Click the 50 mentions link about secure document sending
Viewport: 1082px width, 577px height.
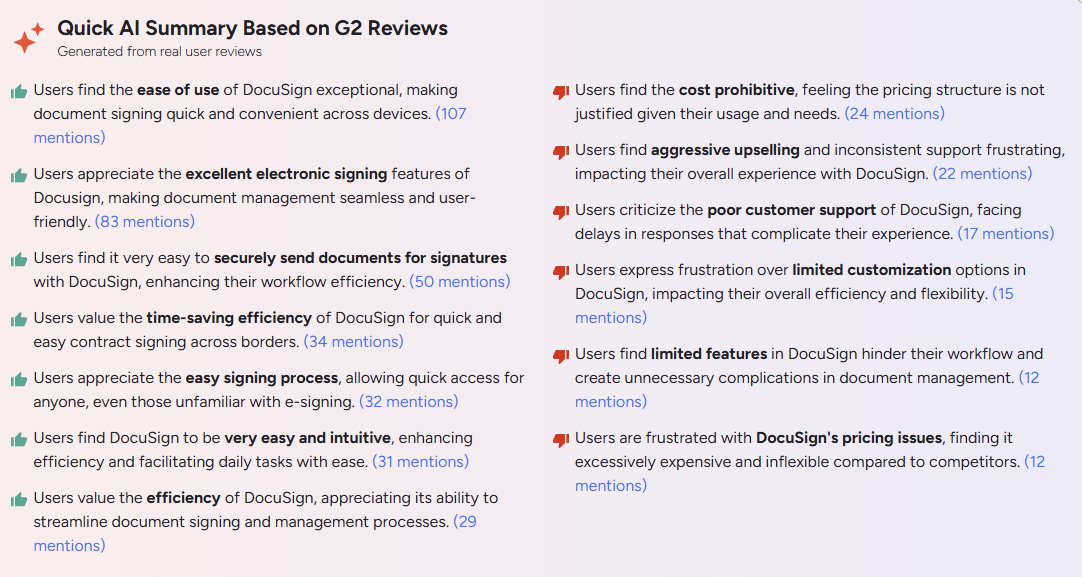(459, 281)
